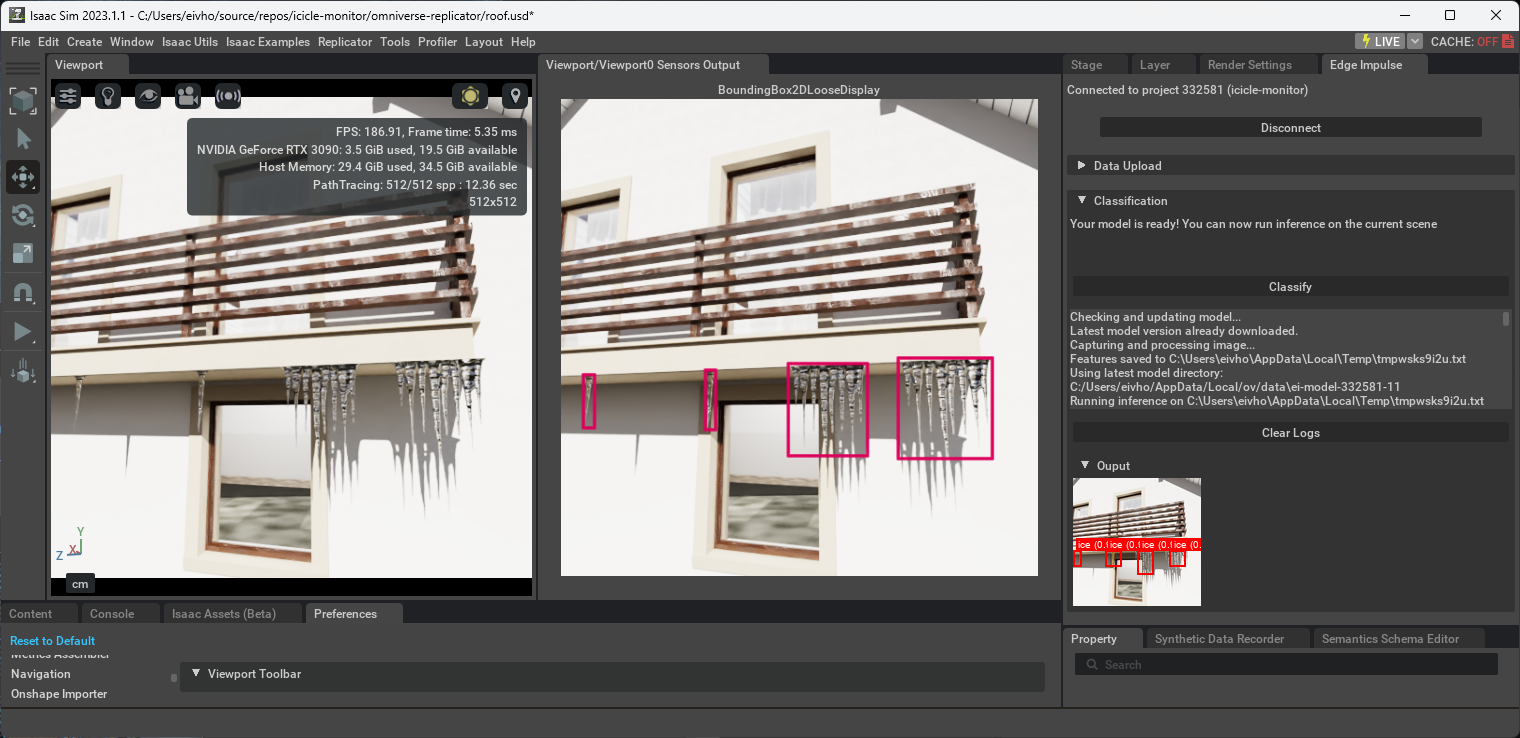Open the Tools menu

click(395, 42)
